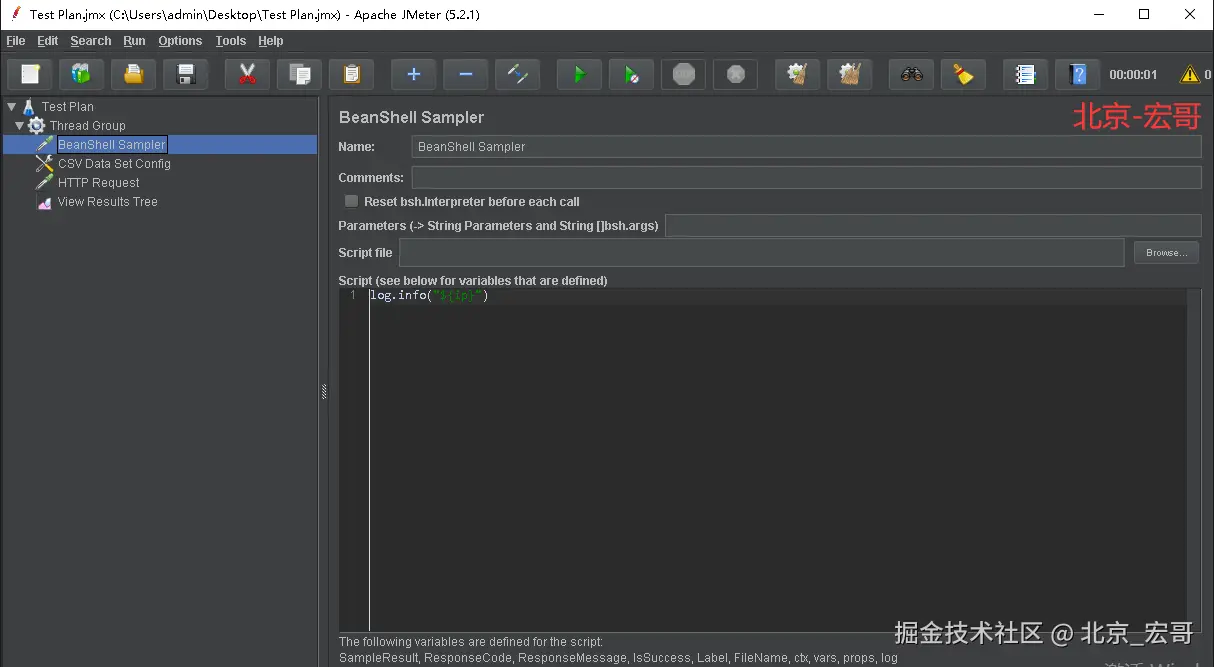Select CSV Data Set Config node

[114, 163]
